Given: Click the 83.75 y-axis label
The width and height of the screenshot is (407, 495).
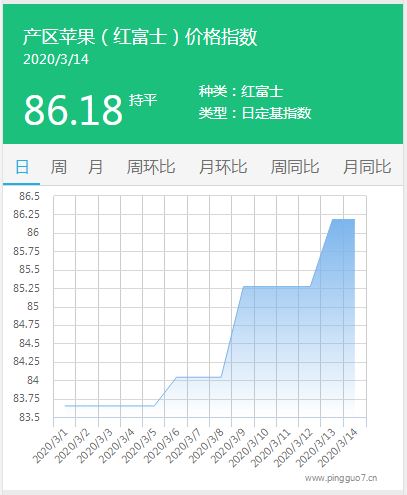Looking at the screenshot, I should (26, 398).
